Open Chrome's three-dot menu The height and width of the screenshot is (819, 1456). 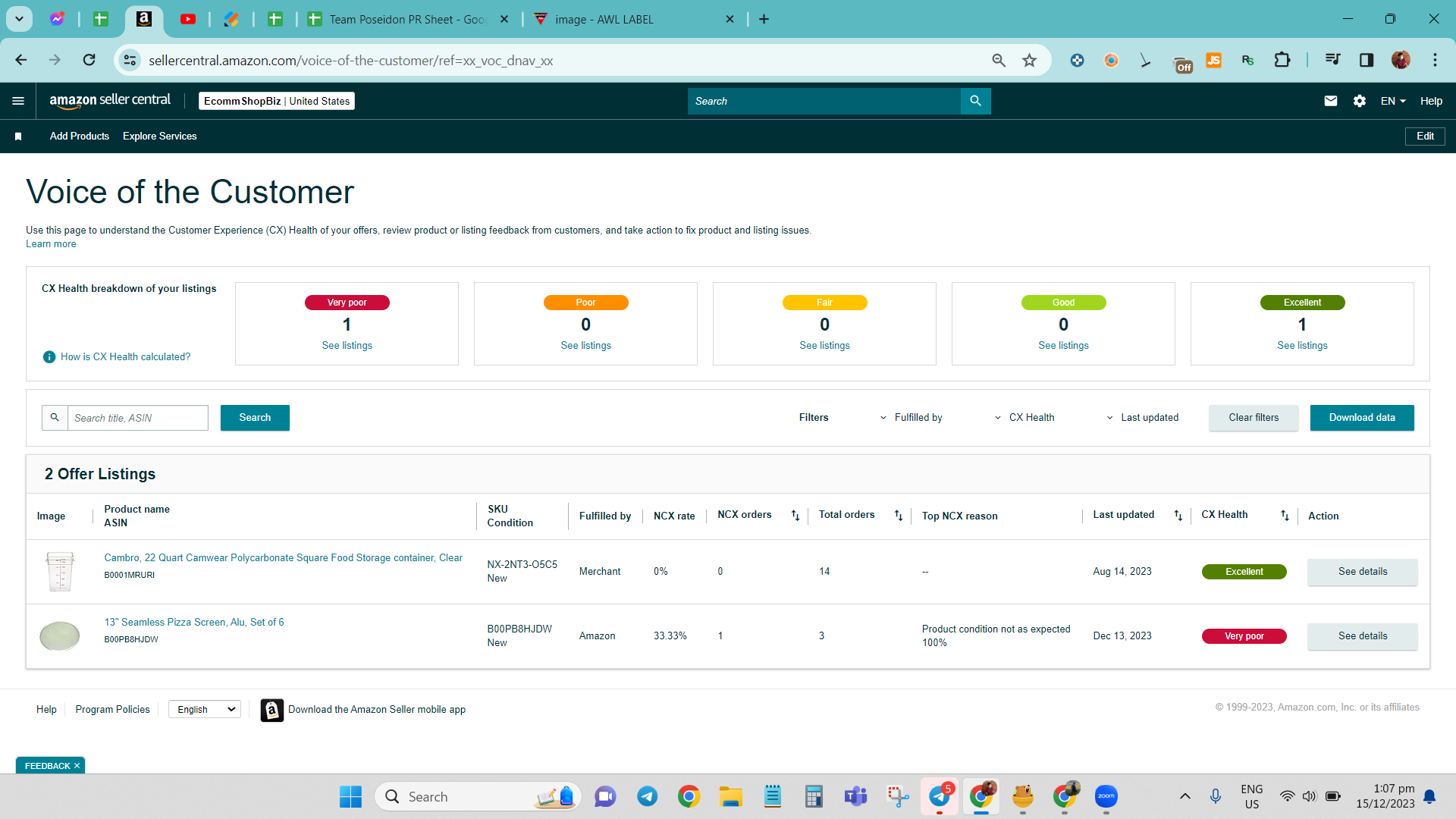pos(1435,60)
